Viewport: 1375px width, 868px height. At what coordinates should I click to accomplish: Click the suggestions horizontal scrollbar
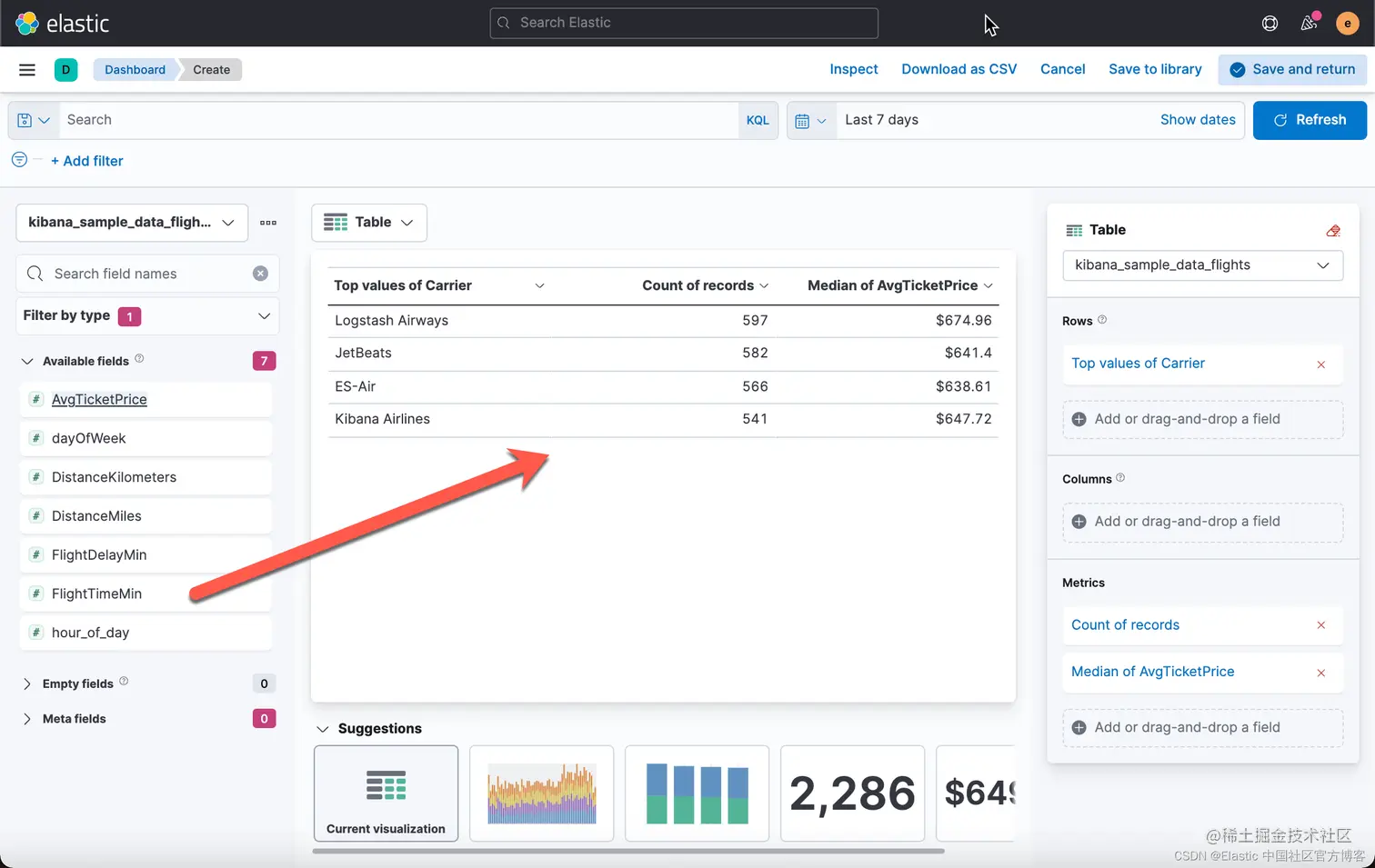pyautogui.click(x=627, y=852)
